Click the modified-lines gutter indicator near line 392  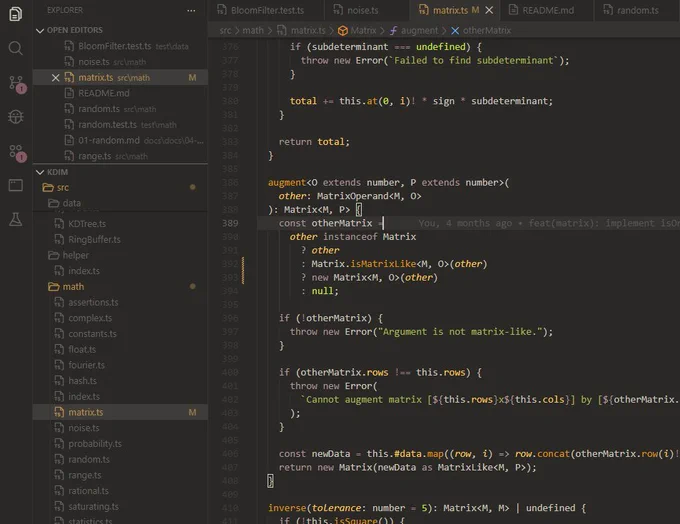pos(243,271)
